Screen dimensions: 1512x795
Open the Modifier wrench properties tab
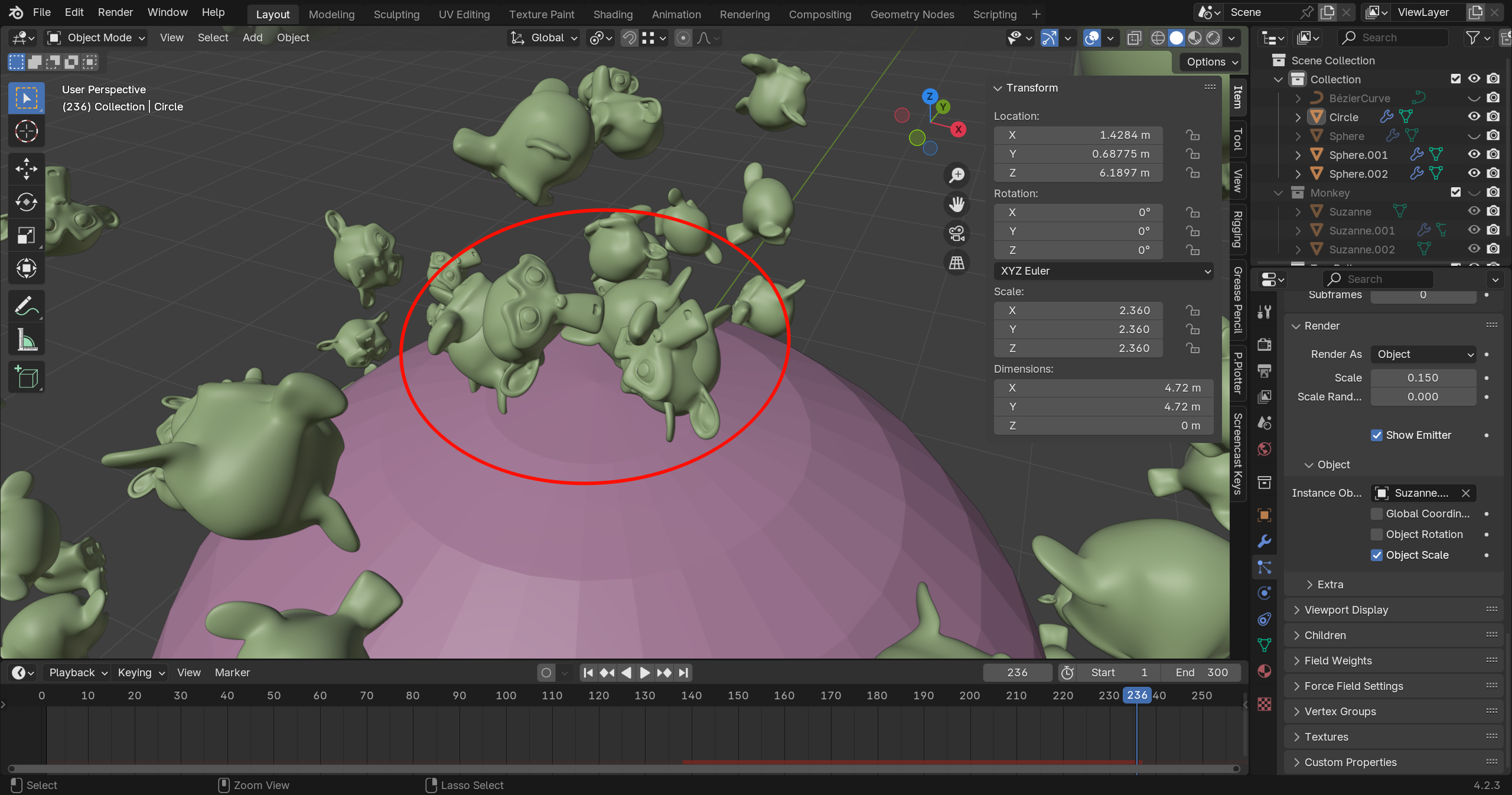point(1264,541)
